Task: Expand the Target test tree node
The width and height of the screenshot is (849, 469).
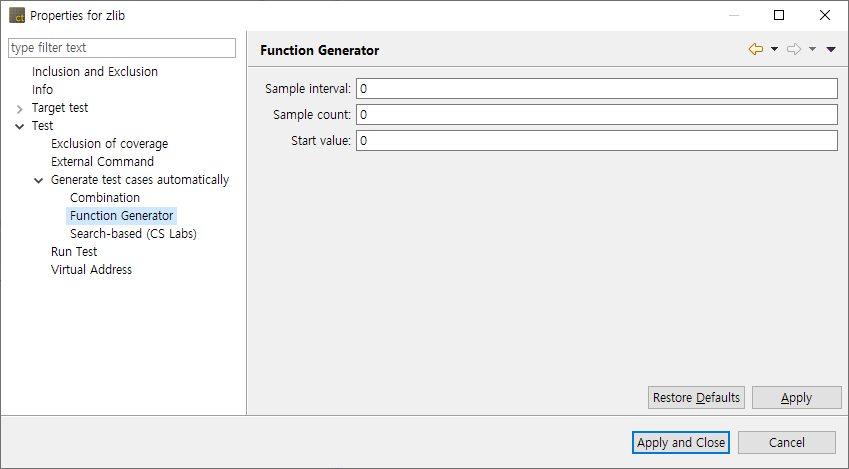Action: (x=20, y=108)
